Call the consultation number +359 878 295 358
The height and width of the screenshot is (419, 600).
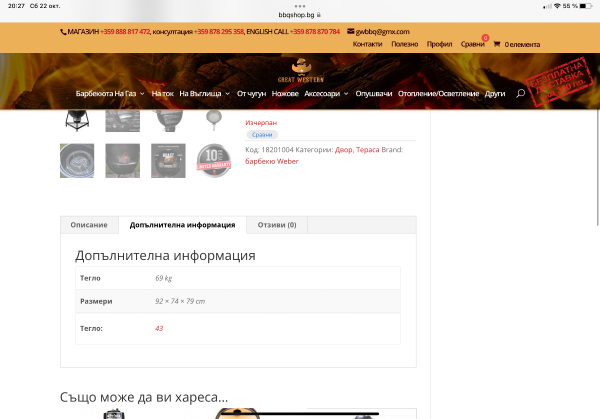pyautogui.click(x=218, y=32)
